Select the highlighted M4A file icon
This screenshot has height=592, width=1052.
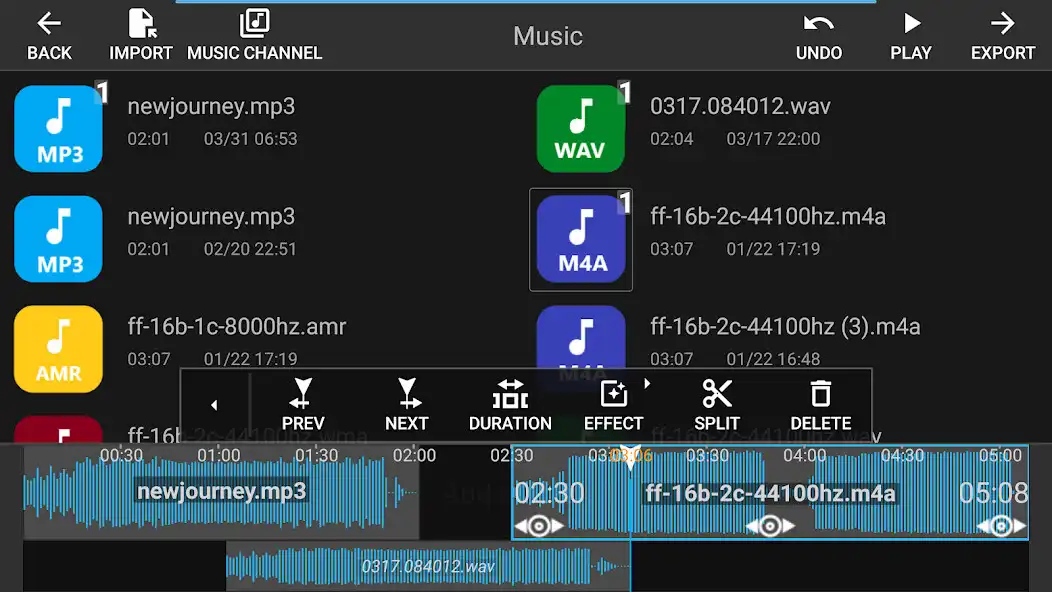581,239
